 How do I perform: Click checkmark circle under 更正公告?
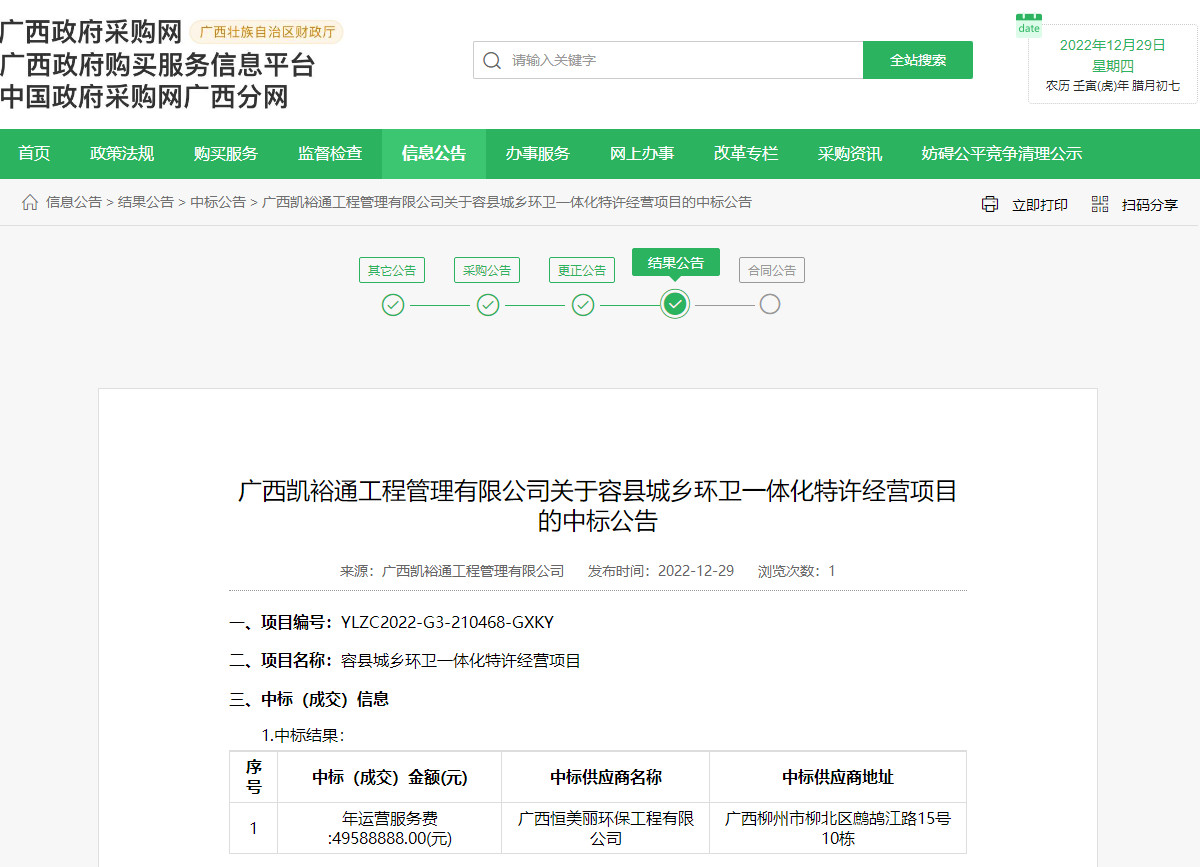click(x=583, y=305)
